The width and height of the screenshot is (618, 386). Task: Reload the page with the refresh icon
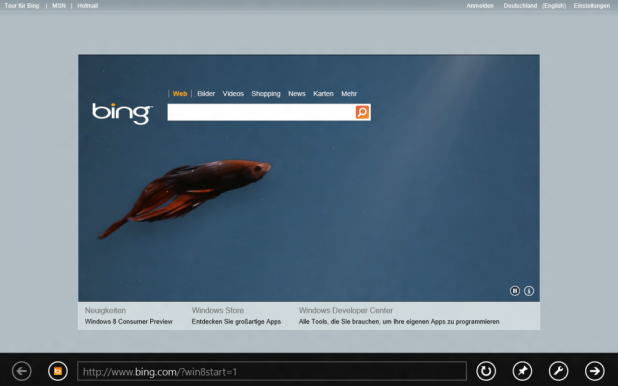tap(486, 371)
